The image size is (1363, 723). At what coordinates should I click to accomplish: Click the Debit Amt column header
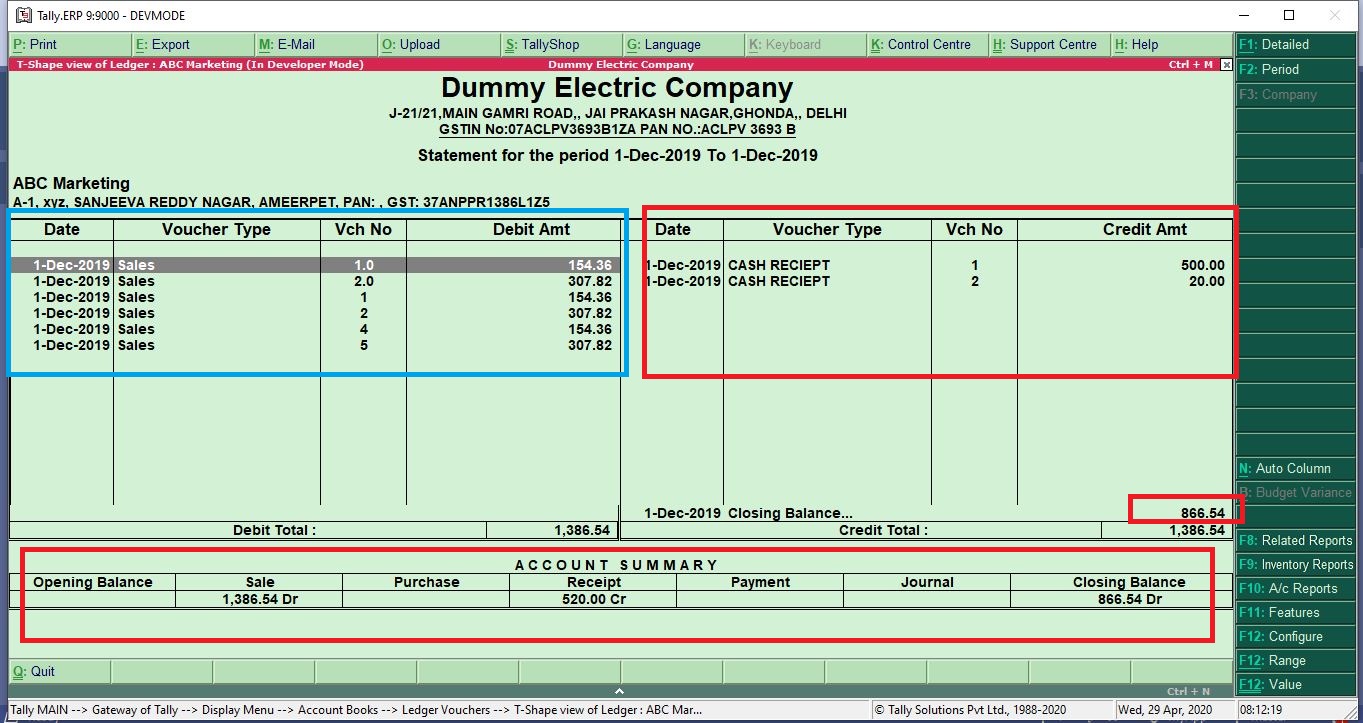(x=531, y=229)
